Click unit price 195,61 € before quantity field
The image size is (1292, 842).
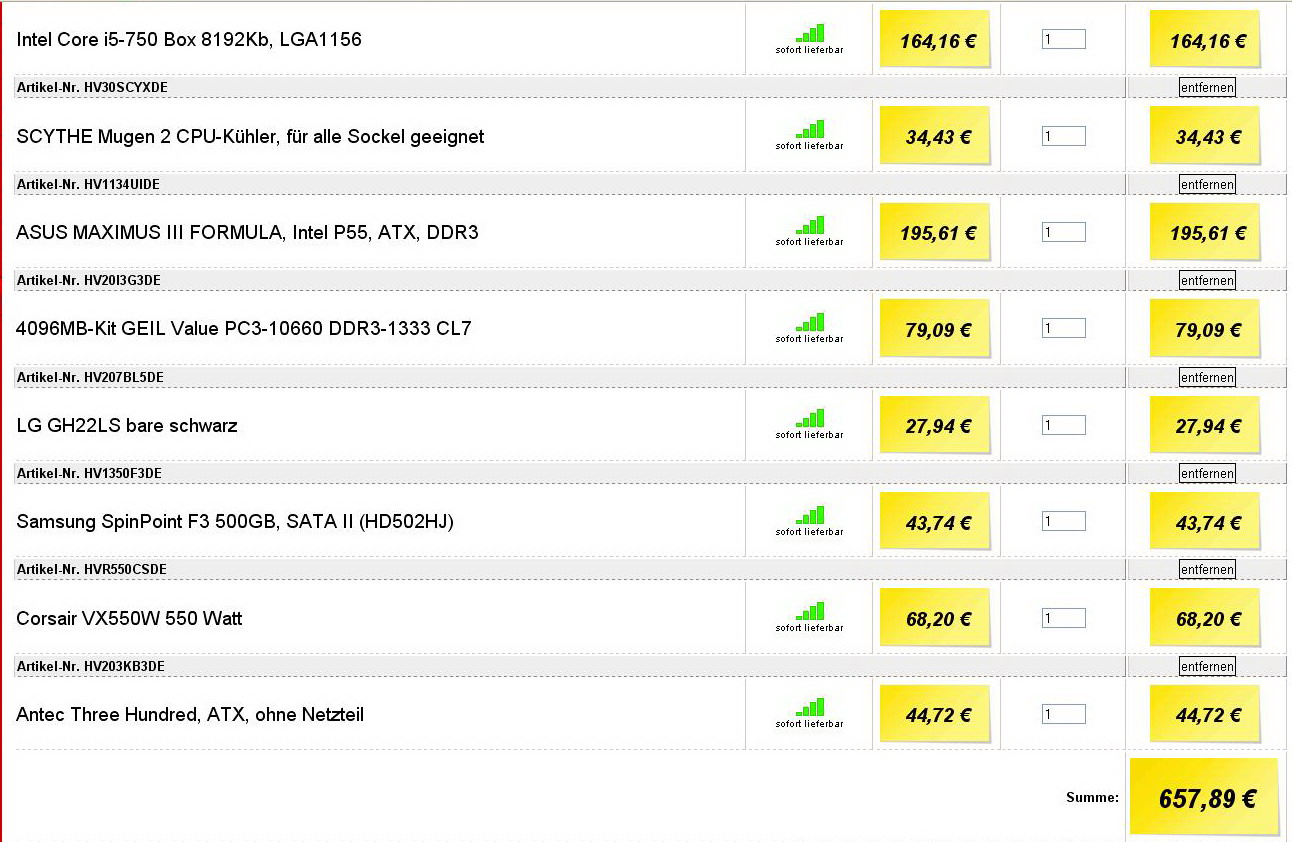935,232
